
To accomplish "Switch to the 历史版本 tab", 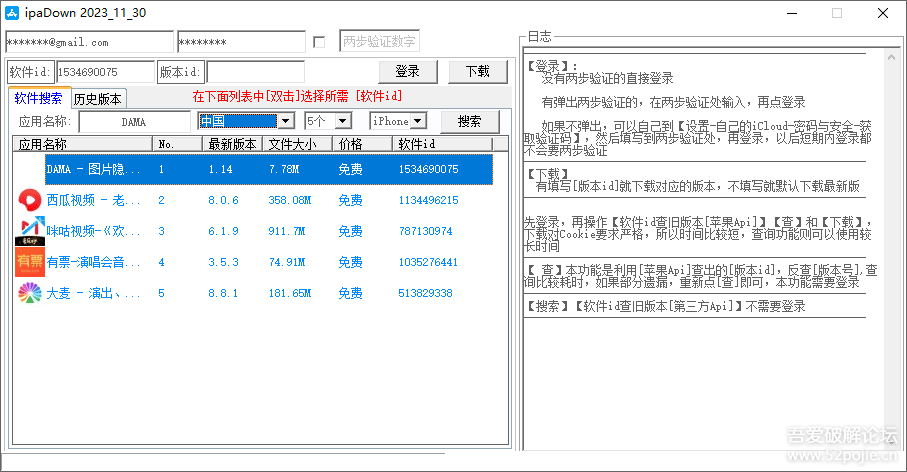I will tap(98, 99).
